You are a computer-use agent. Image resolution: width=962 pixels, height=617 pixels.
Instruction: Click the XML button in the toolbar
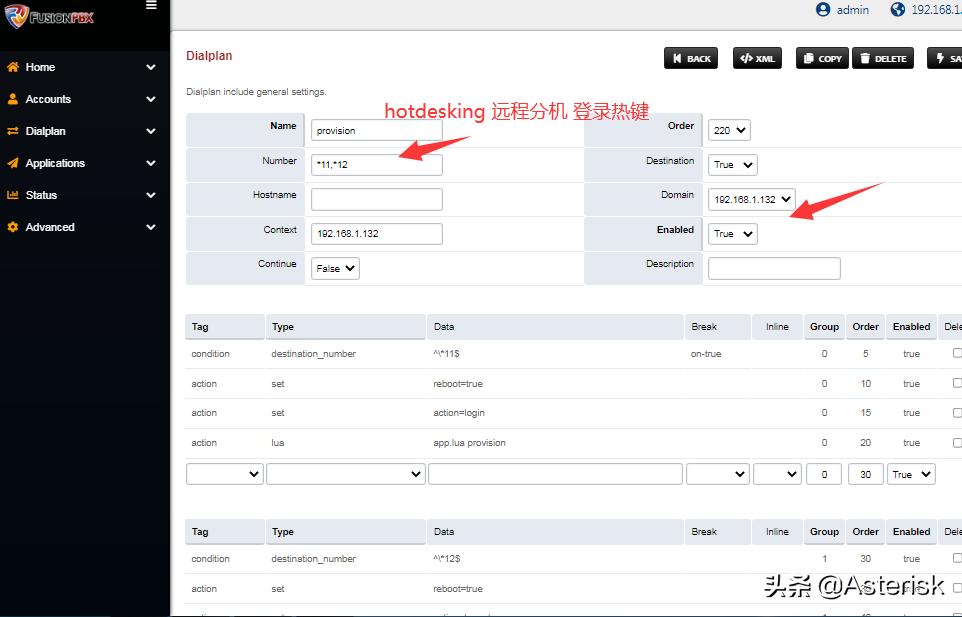757,58
